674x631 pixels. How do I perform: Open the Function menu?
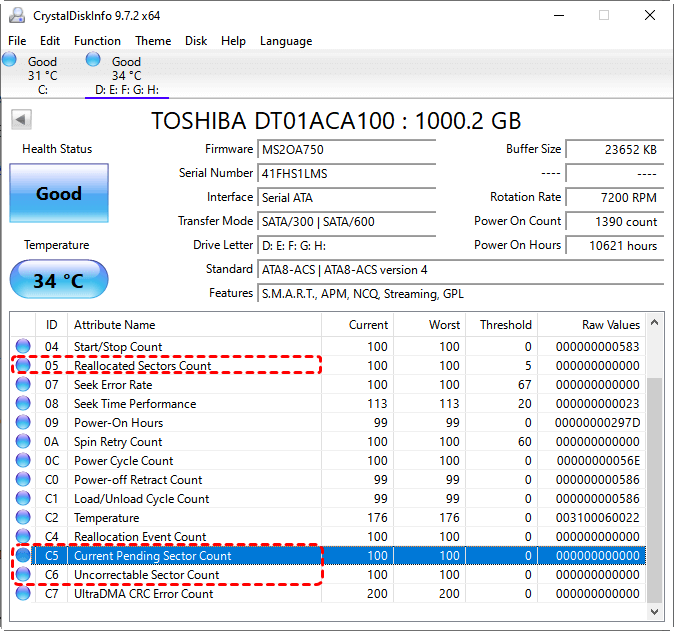pyautogui.click(x=97, y=41)
